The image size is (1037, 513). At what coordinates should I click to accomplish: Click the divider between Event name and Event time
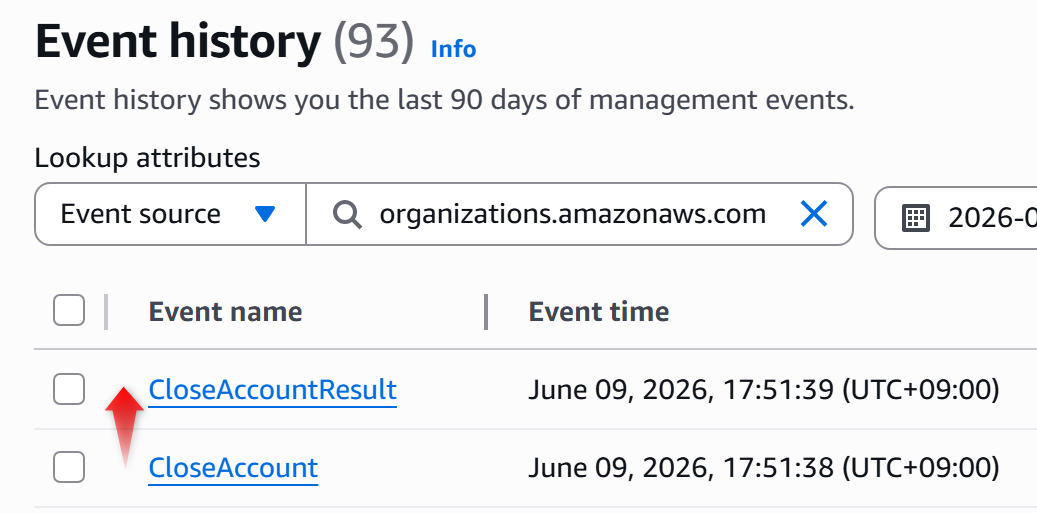pos(486,311)
